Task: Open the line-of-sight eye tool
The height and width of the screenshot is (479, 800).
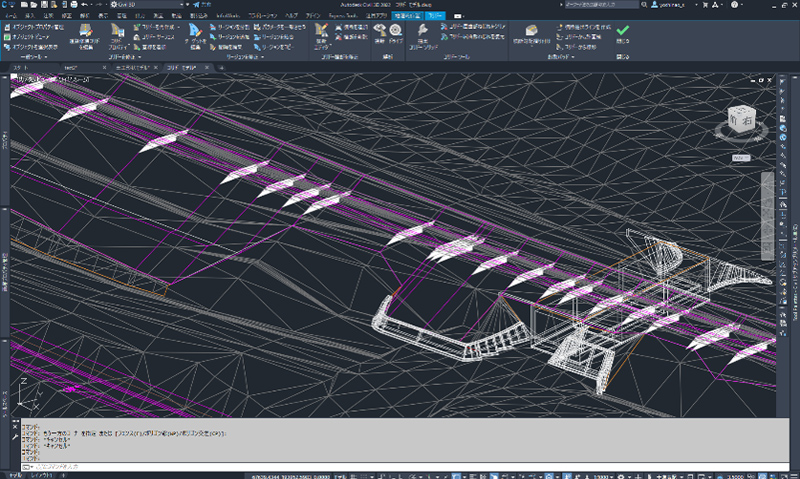Action: [379, 33]
